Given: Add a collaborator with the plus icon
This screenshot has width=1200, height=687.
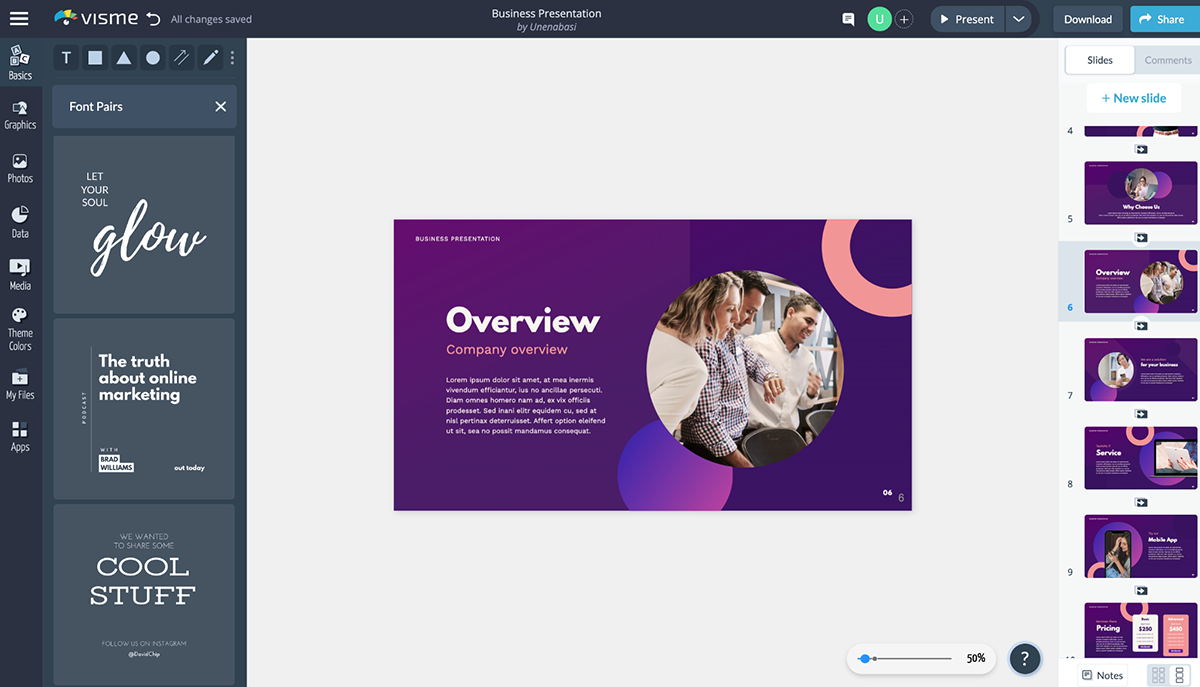Looking at the screenshot, I should click(x=904, y=19).
